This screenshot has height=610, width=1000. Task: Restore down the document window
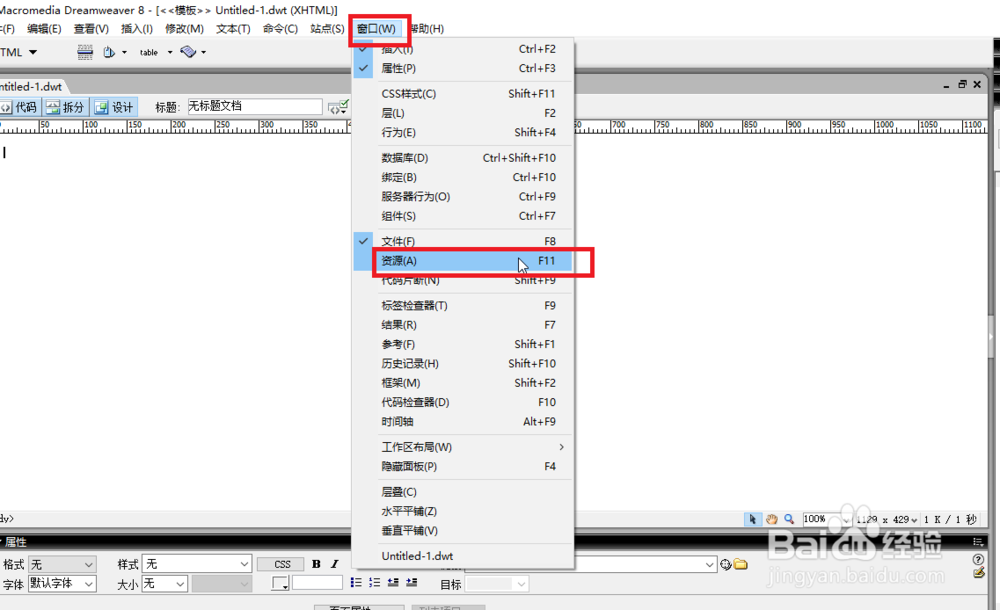coord(962,84)
